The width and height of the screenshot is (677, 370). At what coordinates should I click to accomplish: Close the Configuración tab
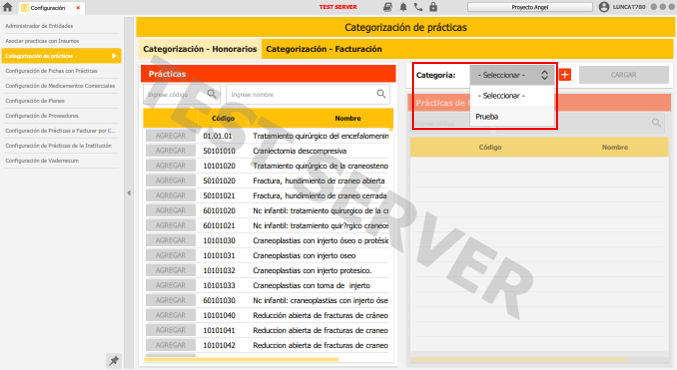tap(78, 8)
